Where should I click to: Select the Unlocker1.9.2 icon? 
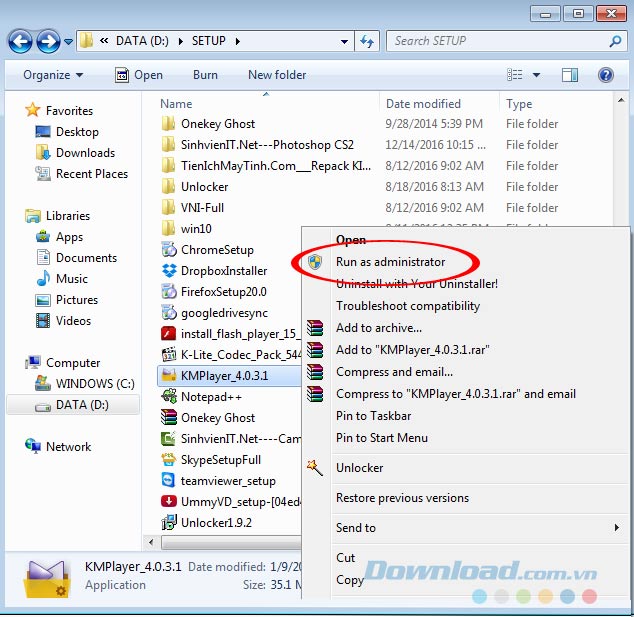click(169, 522)
